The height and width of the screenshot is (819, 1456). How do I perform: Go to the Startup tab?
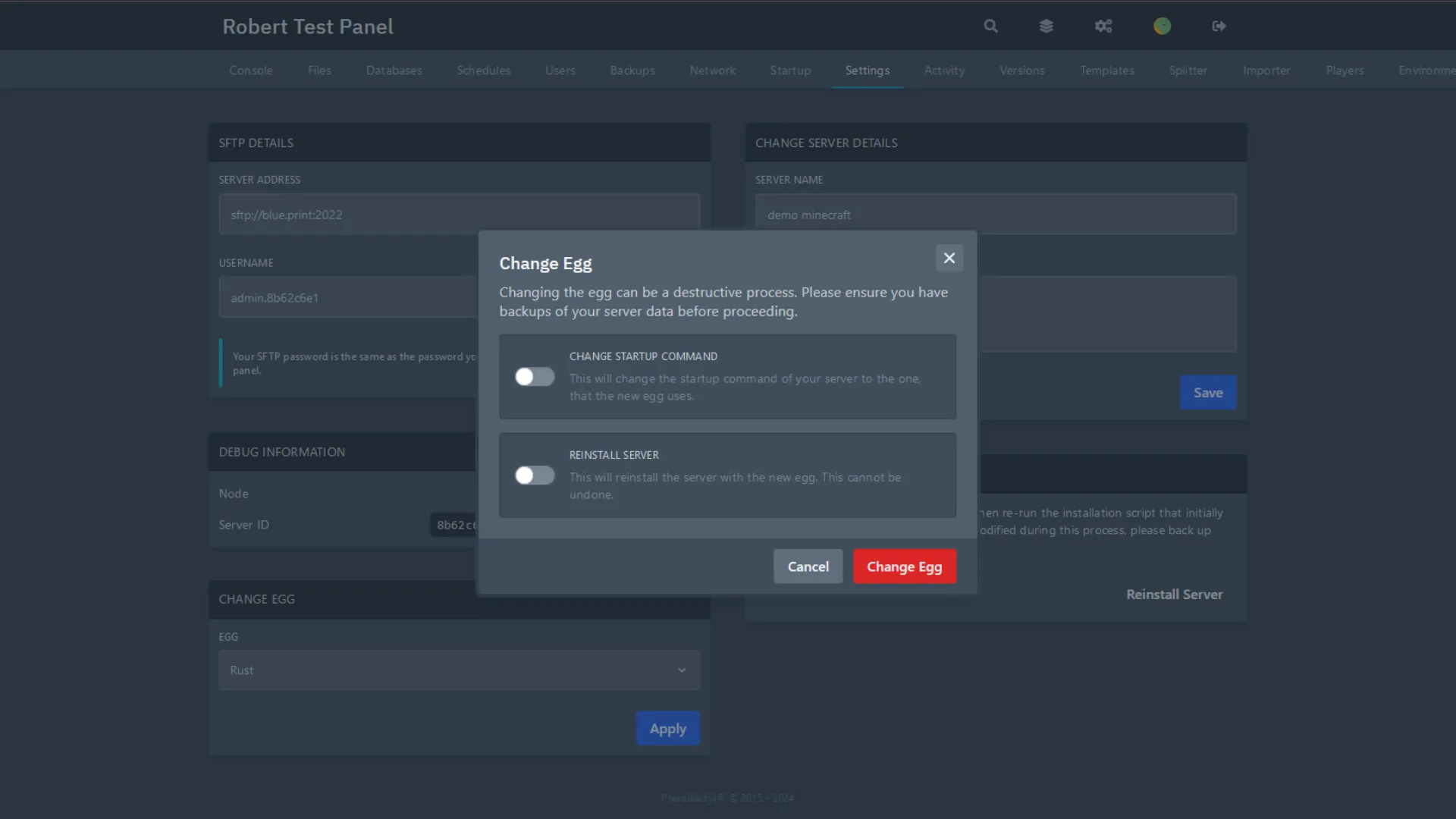pos(790,71)
